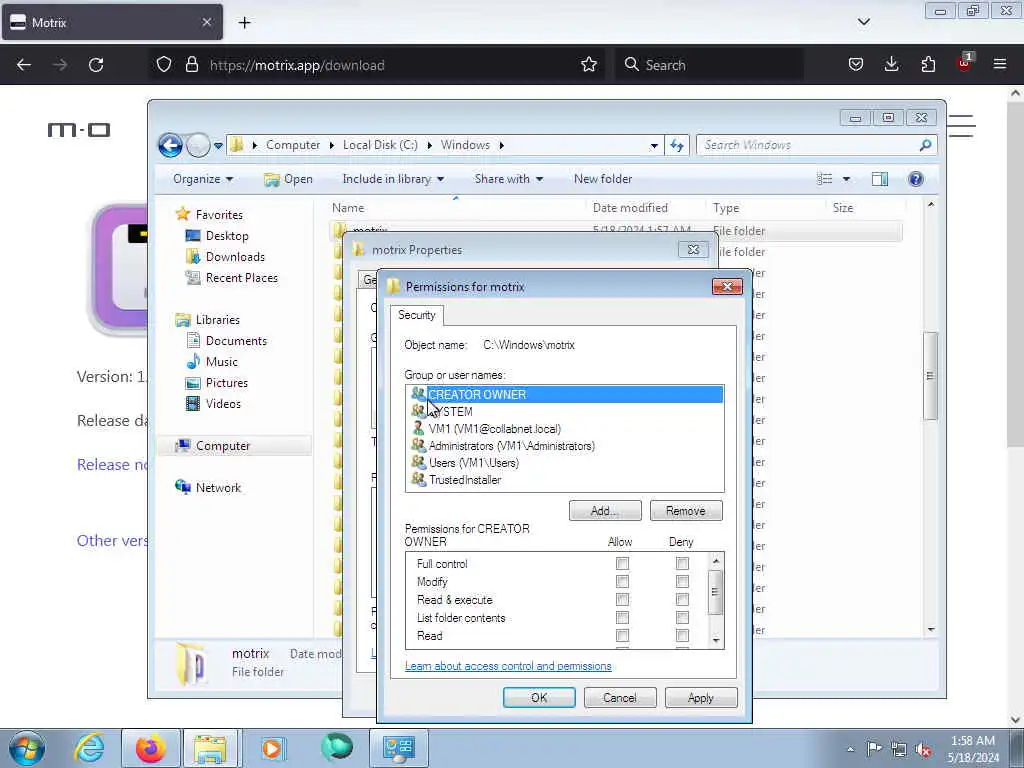Expand the arrow after Windows in path
The height and width of the screenshot is (768, 1024).
coord(502,145)
